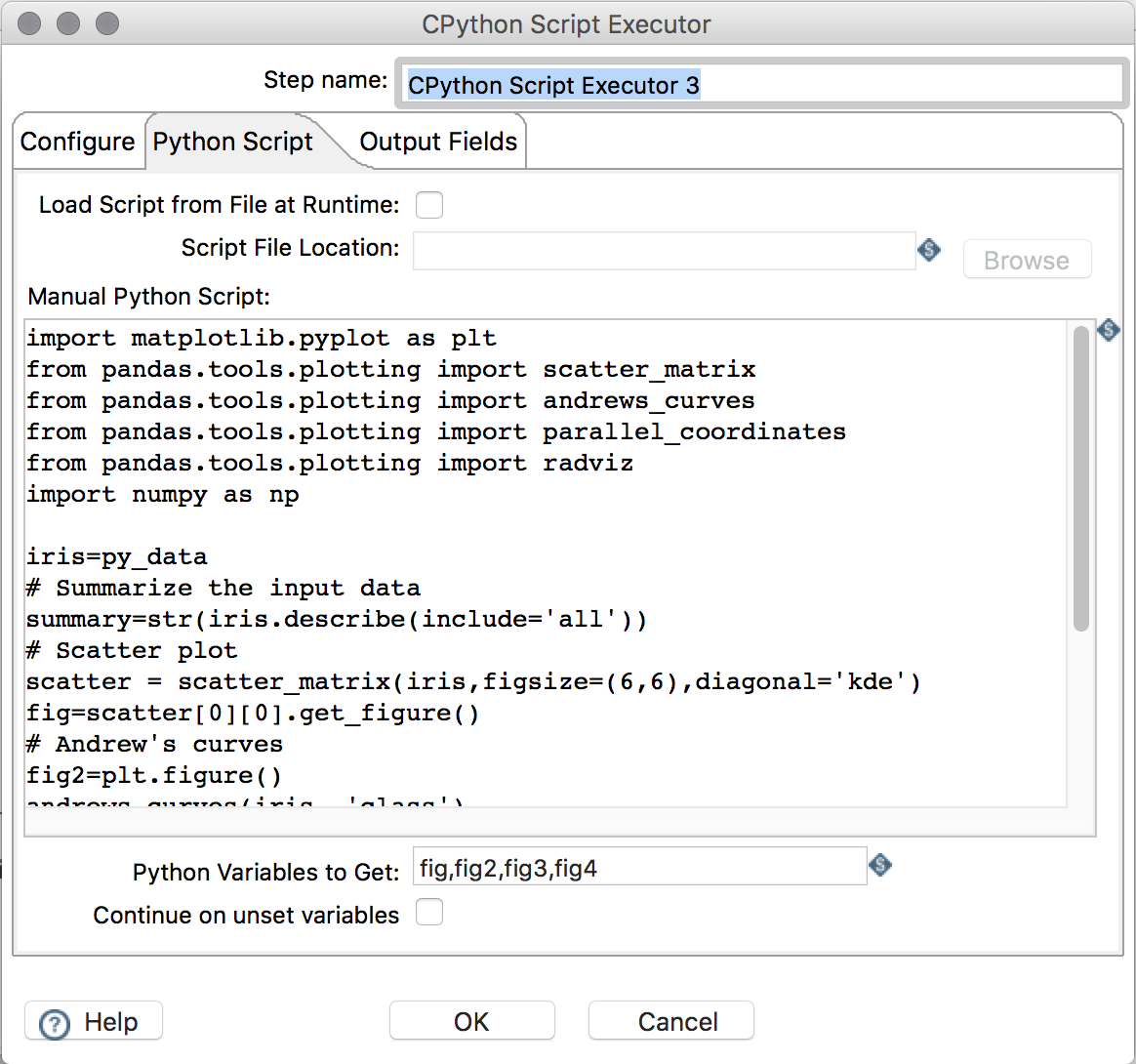Click variable icon next to Python Variables to Get
Image resolution: width=1136 pixels, height=1064 pixels.
pos(880,865)
